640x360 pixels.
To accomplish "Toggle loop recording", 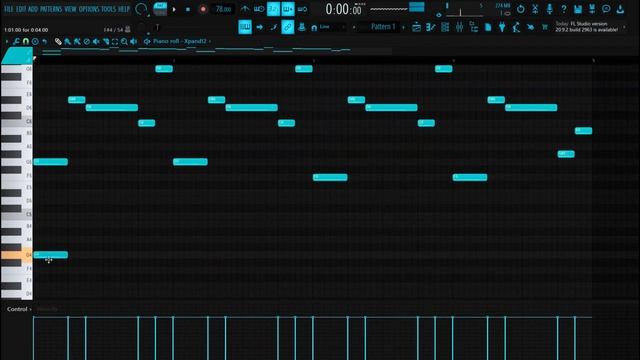I will pyautogui.click(x=302, y=9).
